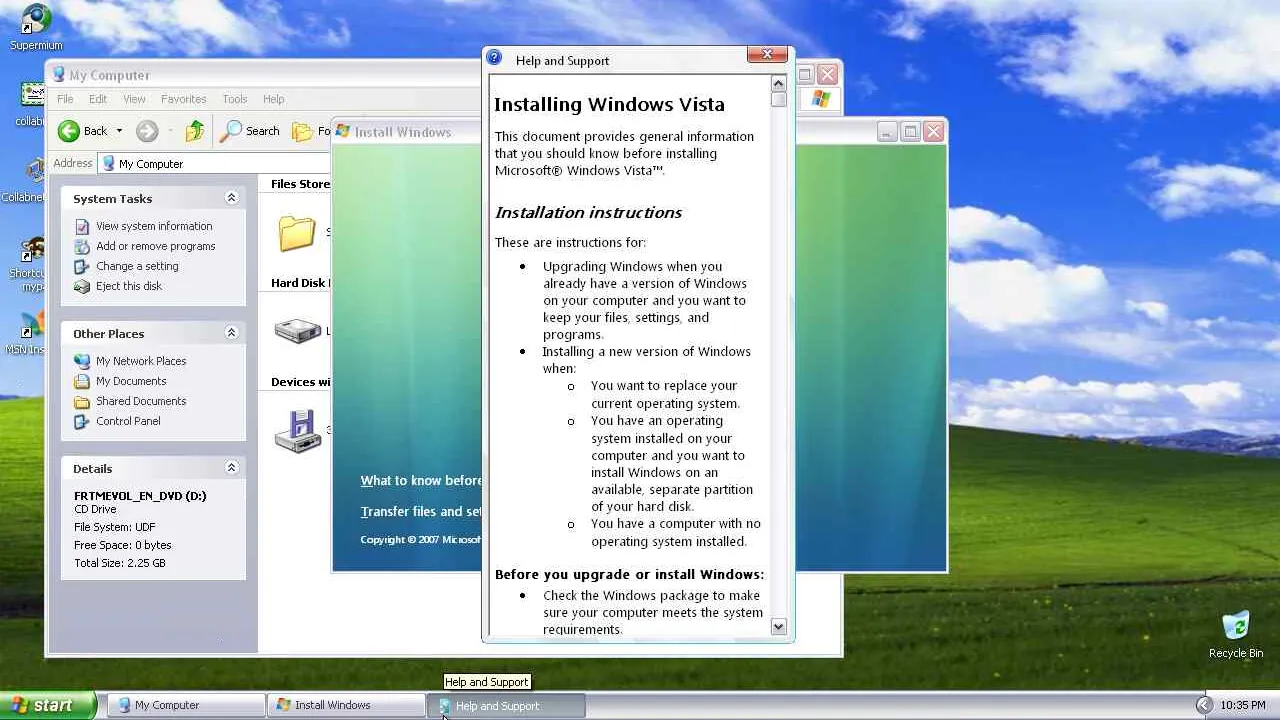The image size is (1280, 720).
Task: Click the Help and Support taskbar button
Action: pyautogui.click(x=507, y=705)
